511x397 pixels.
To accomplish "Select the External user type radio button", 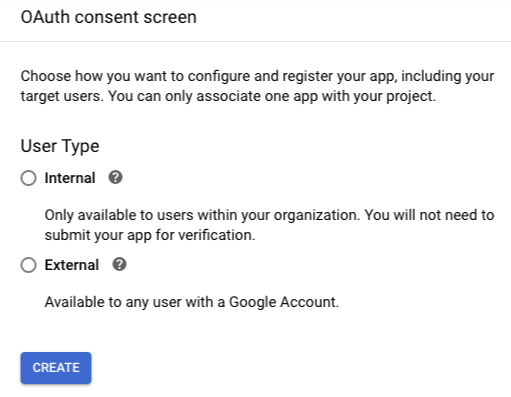I will click(x=28, y=265).
